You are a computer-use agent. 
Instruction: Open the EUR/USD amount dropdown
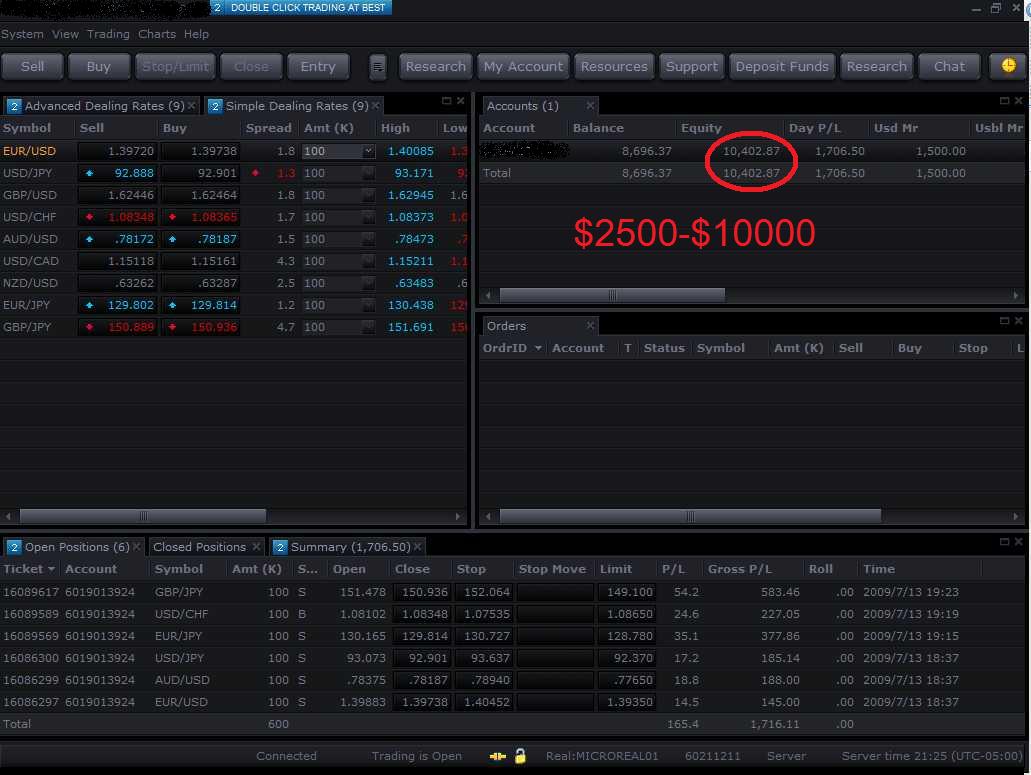pyautogui.click(x=368, y=151)
